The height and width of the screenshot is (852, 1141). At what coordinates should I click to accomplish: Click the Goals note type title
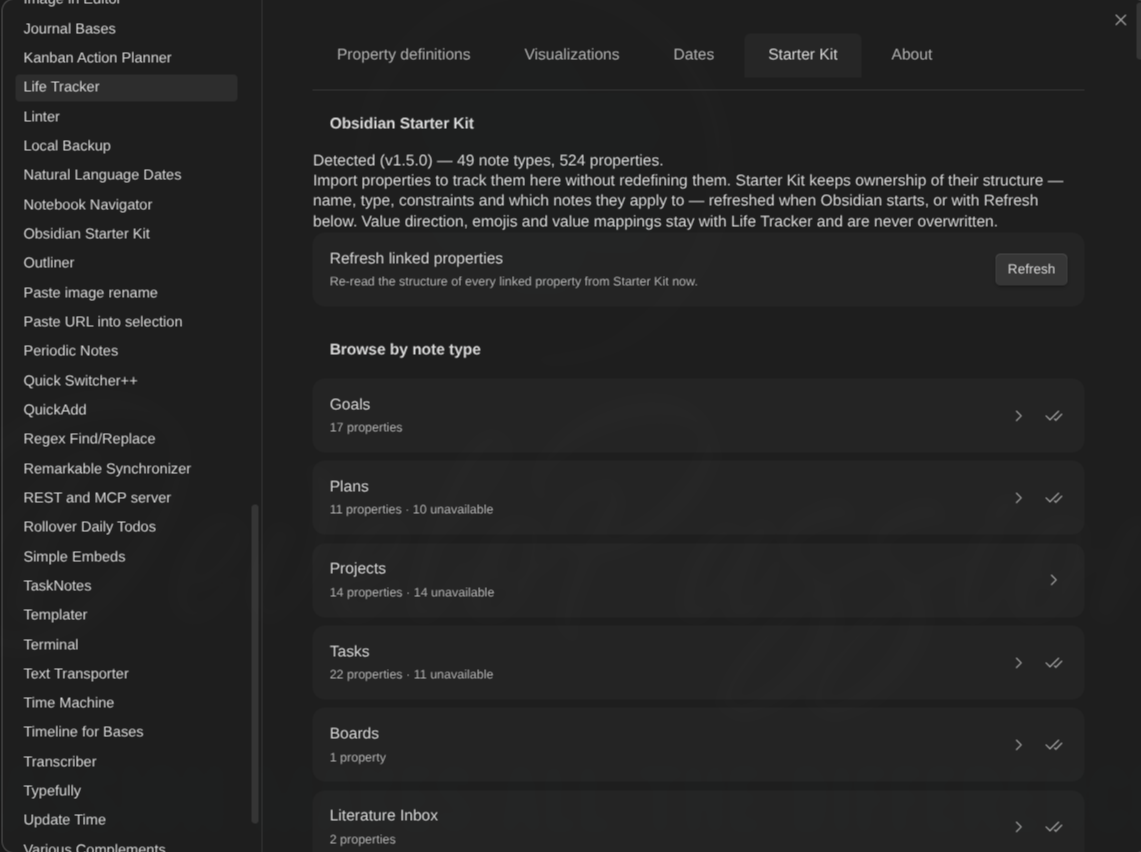[x=349, y=405]
